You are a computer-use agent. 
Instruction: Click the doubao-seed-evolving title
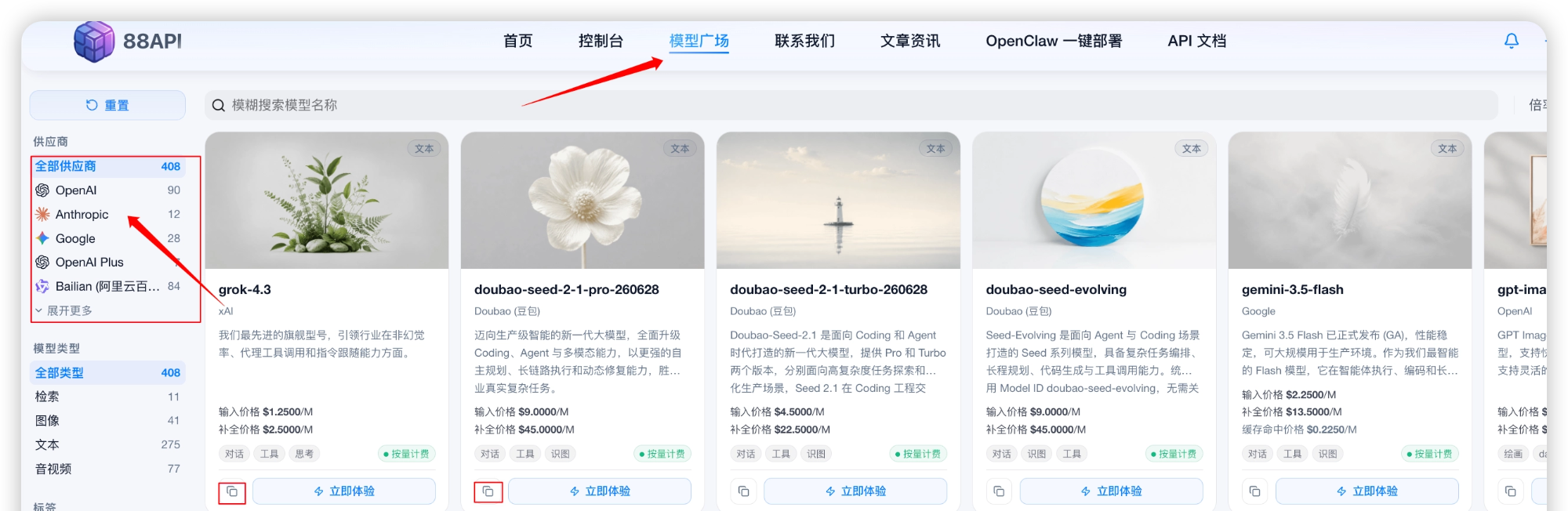coord(1056,290)
